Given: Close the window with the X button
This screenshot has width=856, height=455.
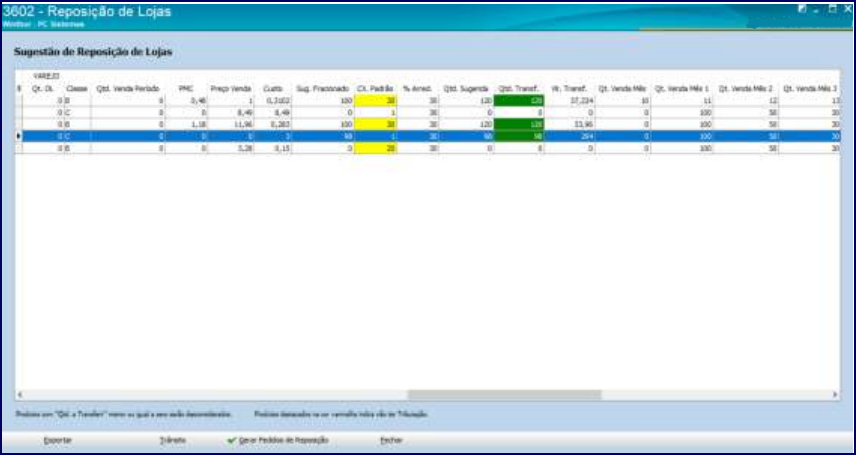Looking at the screenshot, I should click(x=847, y=9).
